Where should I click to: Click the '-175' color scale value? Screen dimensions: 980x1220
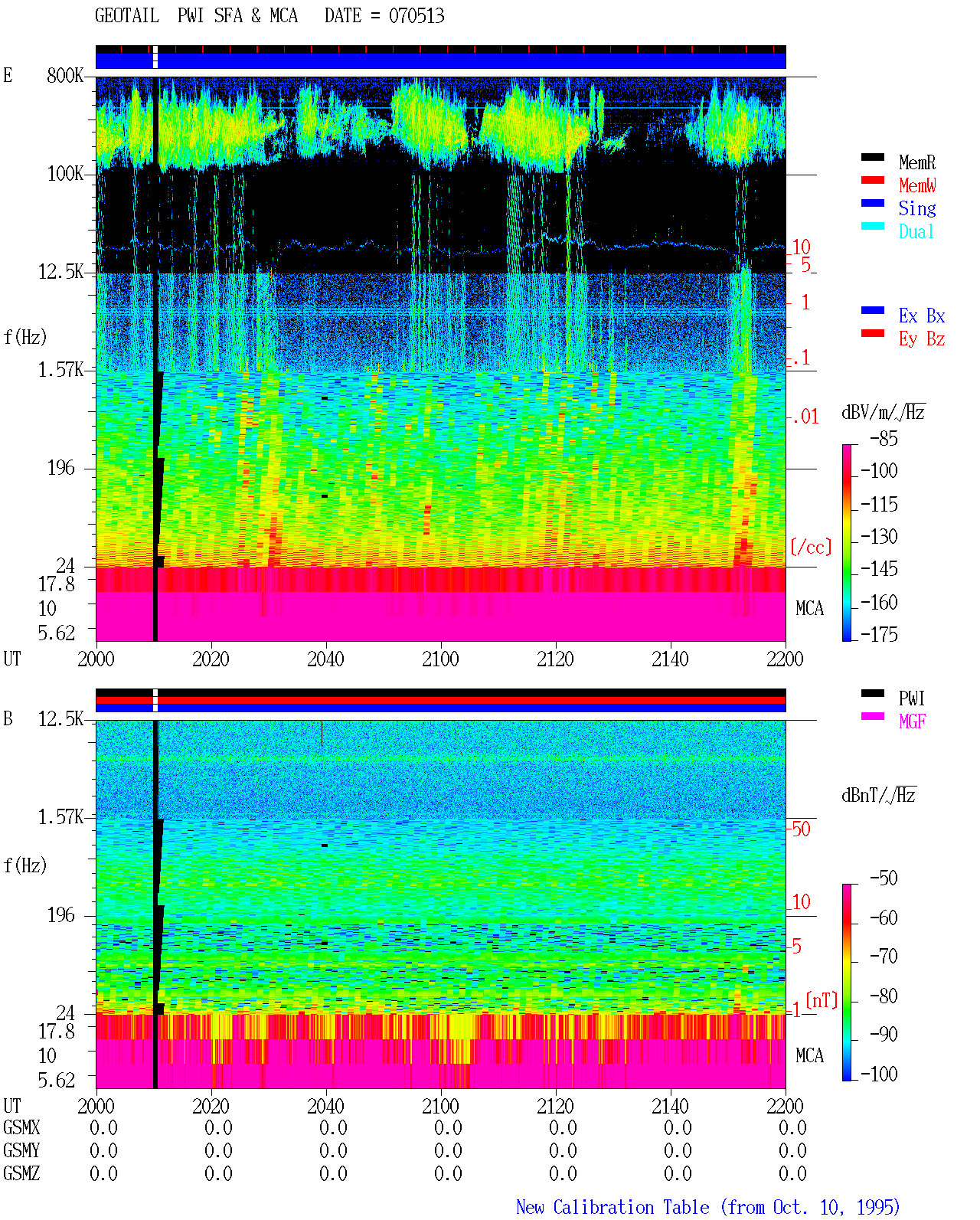click(879, 634)
